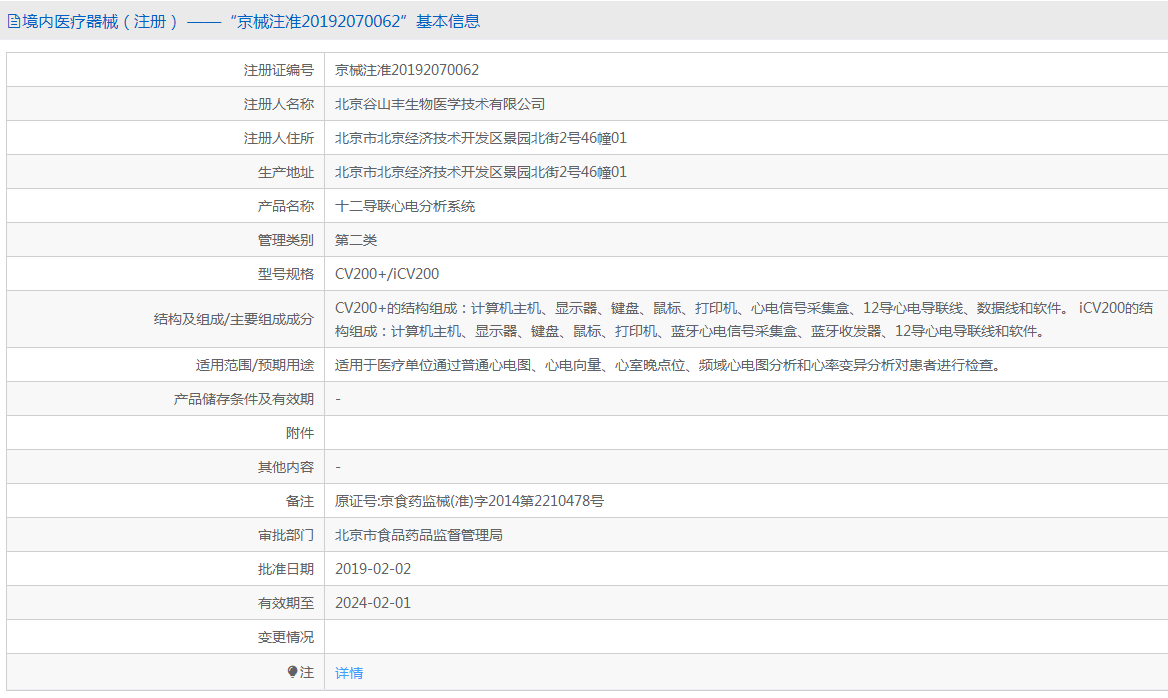Click the 生产地址 address value
The width and height of the screenshot is (1168, 698).
click(x=480, y=172)
